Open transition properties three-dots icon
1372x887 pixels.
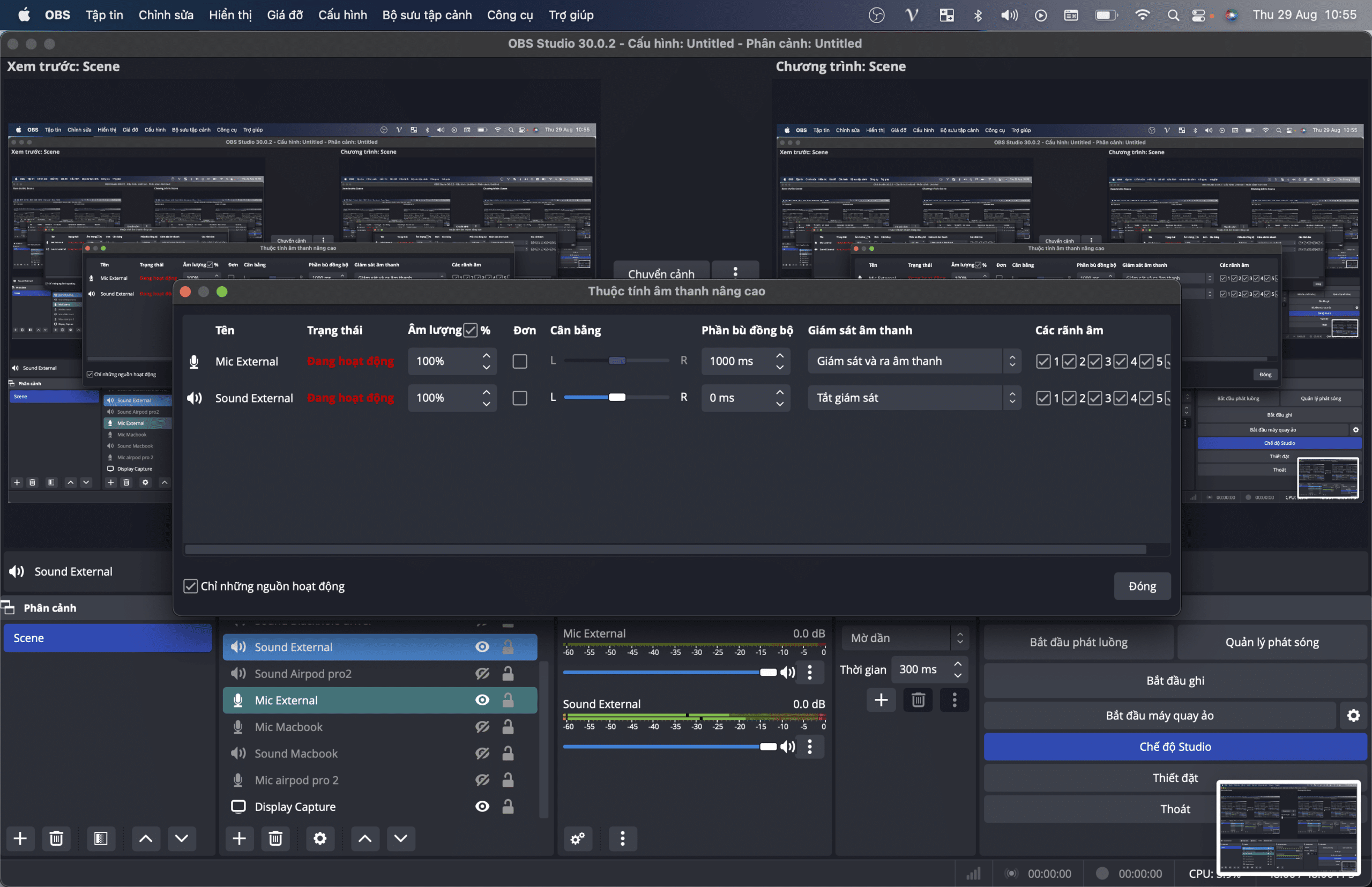pos(955,700)
